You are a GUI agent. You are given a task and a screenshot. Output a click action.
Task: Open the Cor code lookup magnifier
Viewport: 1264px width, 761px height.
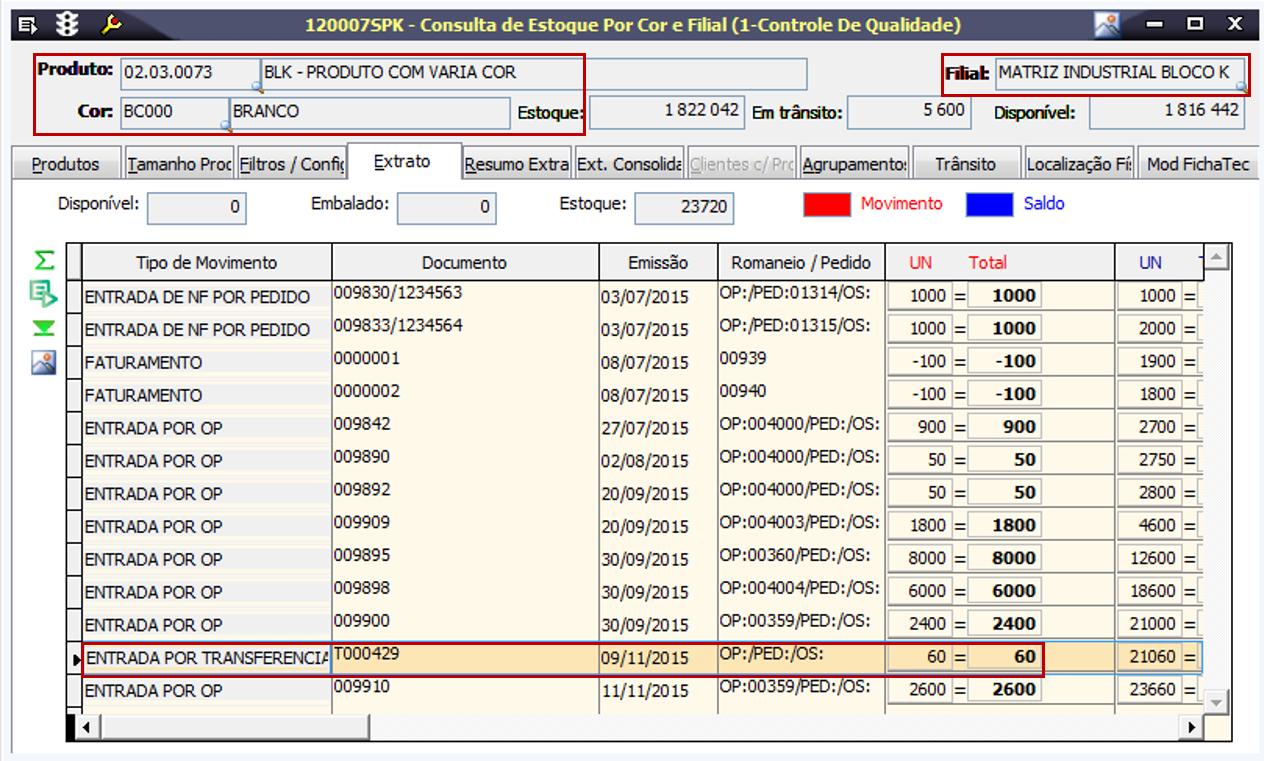click(226, 127)
